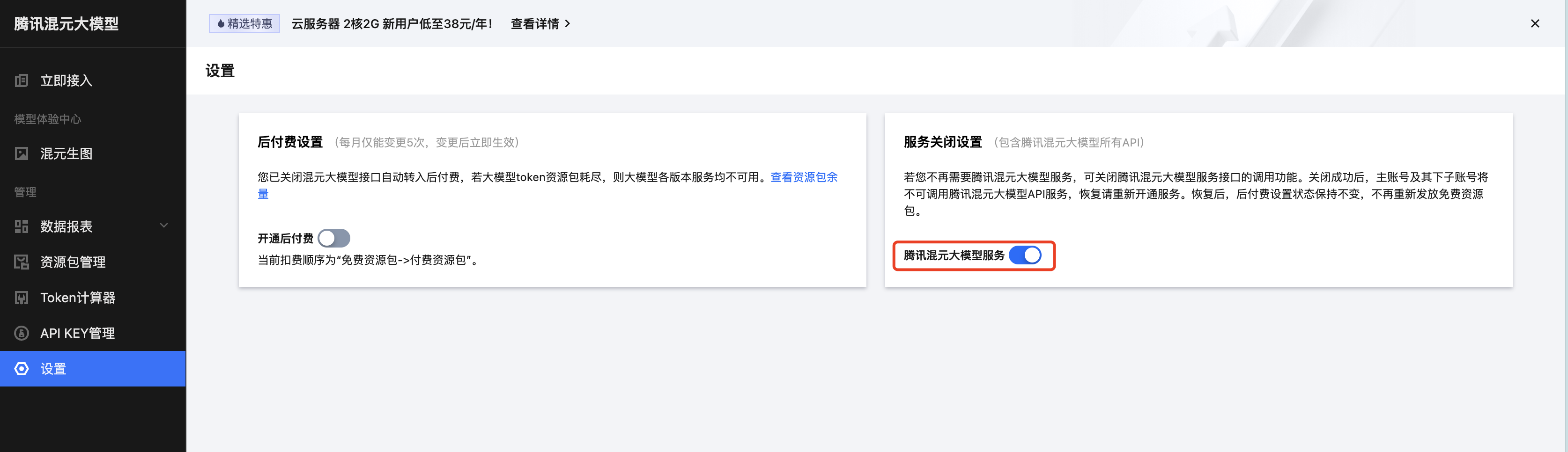This screenshot has height=452, width=1568.
Task: Click the 资源包管理 icon
Action: 21,262
